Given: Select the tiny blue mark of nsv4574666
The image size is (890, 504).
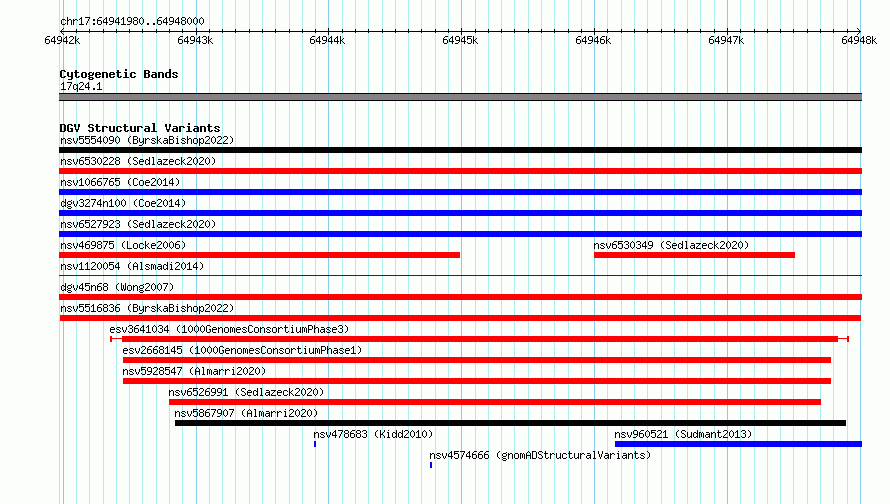Looking at the screenshot, I should (431, 465).
